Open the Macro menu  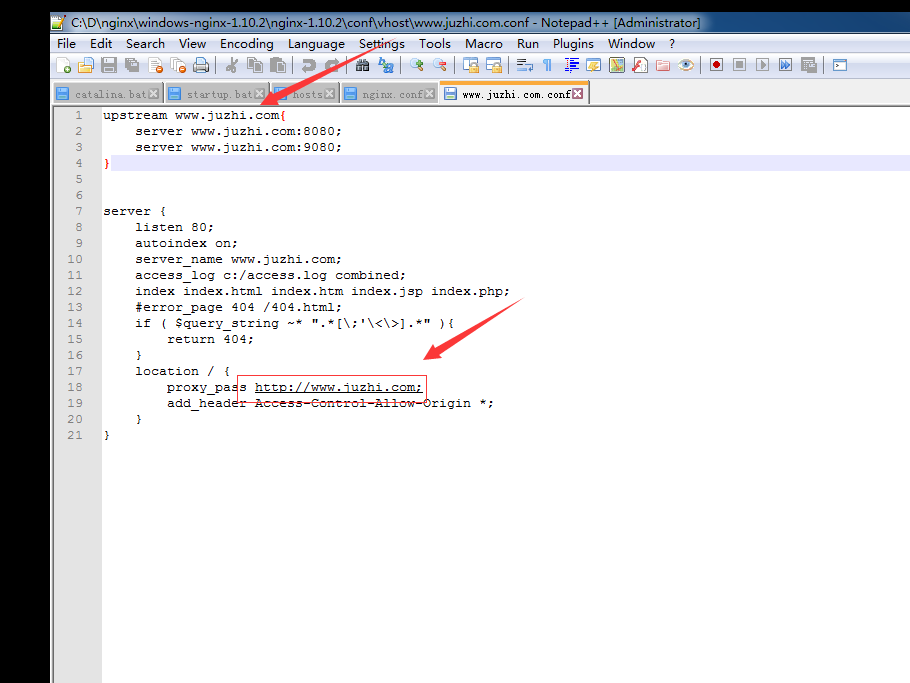click(x=483, y=44)
